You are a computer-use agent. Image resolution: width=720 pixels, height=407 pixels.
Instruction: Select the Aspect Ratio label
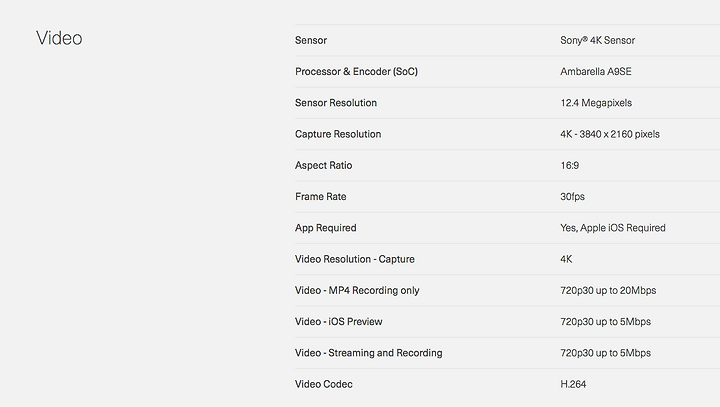coord(323,165)
